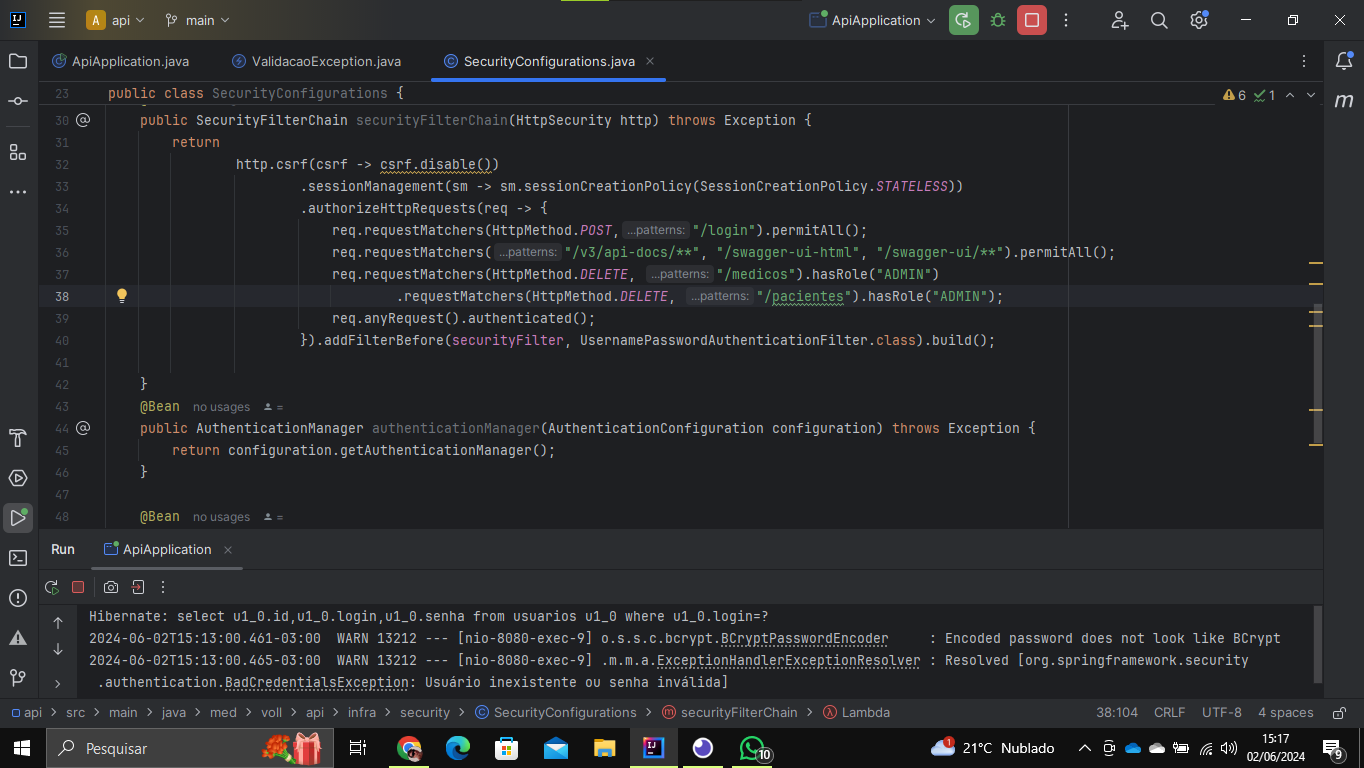
Task: Stop process in Run panel toolbar
Action: [x=78, y=587]
